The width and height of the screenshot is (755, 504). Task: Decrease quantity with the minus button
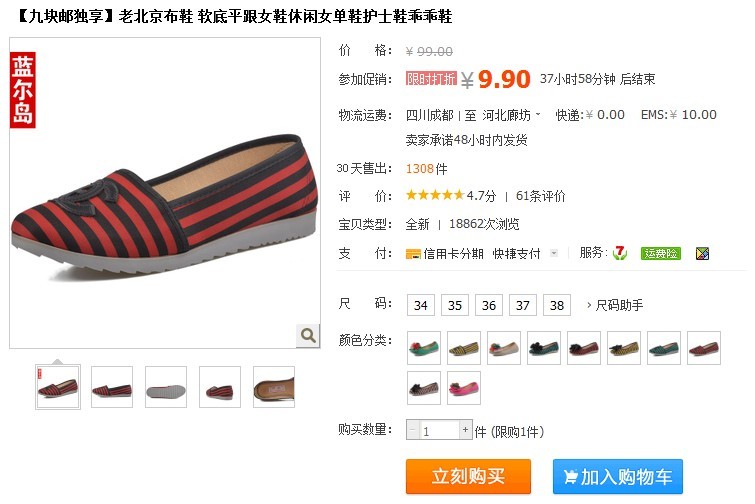413,429
